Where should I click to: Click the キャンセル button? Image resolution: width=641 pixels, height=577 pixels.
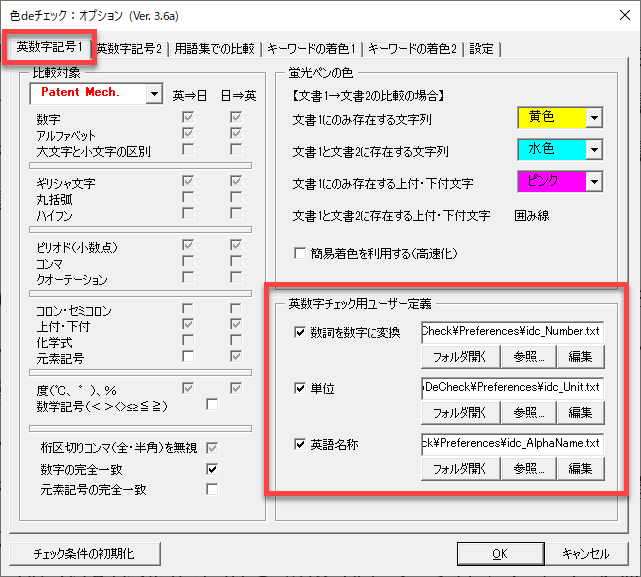coord(585,553)
